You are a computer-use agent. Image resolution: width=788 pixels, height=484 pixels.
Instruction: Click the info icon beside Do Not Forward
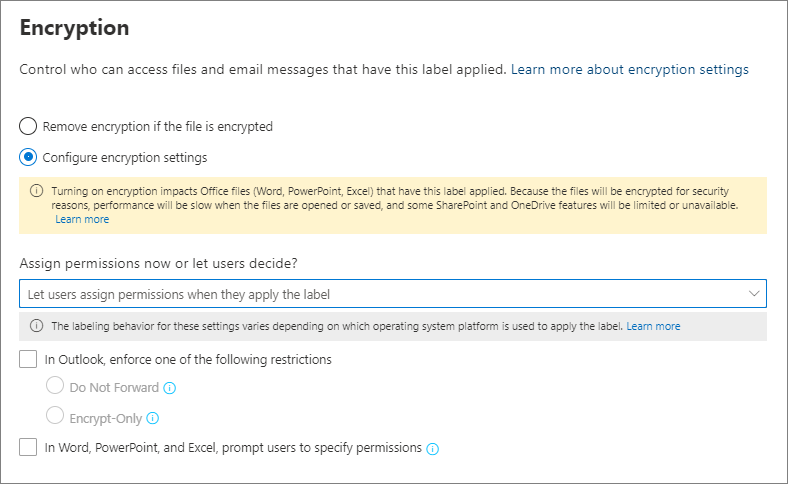point(170,388)
